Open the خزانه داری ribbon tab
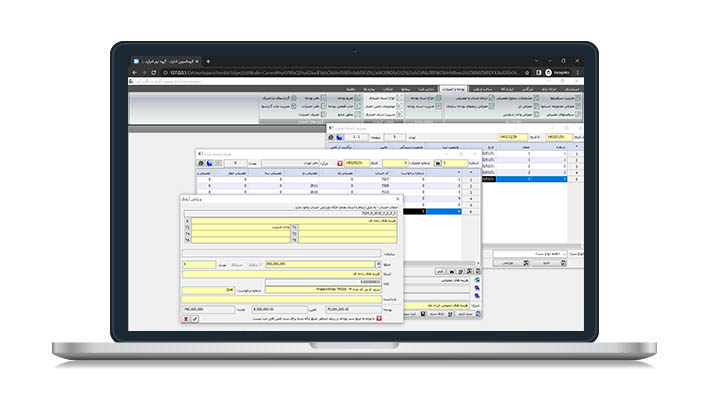The width and height of the screenshot is (709, 411). click(x=553, y=89)
